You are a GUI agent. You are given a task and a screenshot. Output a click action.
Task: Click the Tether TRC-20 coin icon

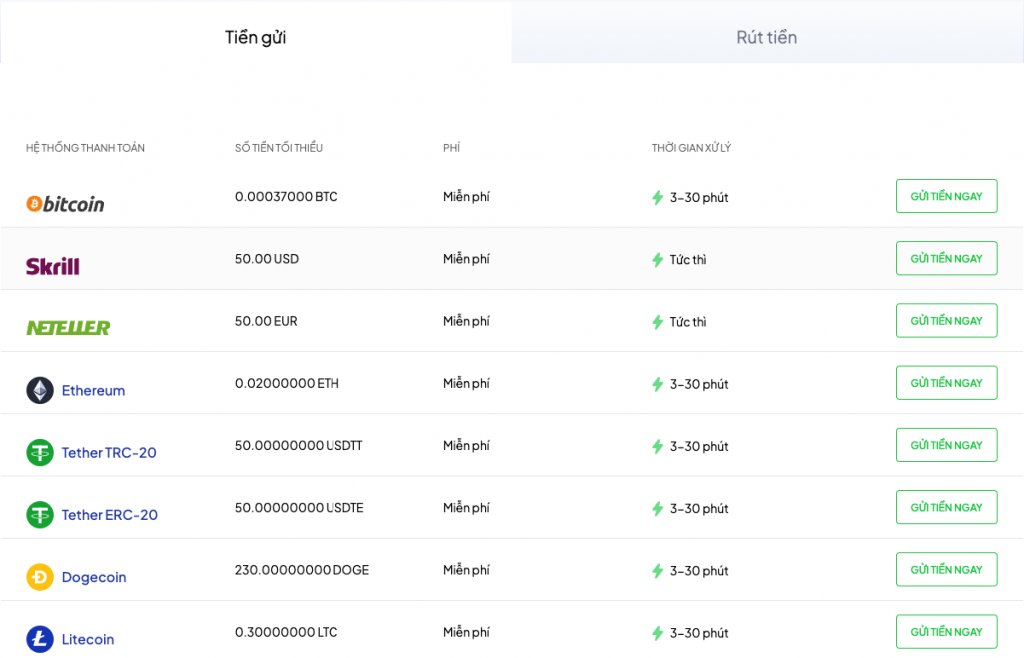40,452
